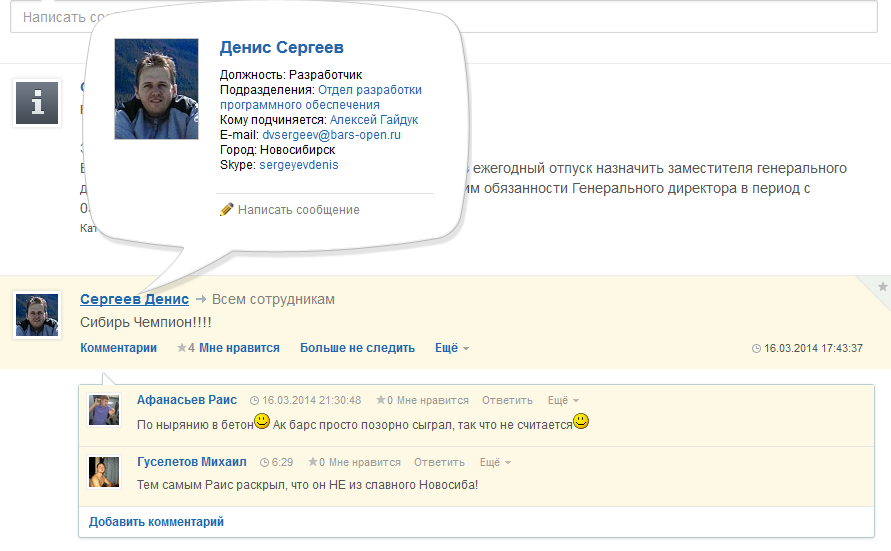Click Всем сотрудникам recipient text
The height and width of the screenshot is (551, 891).
click(273, 299)
